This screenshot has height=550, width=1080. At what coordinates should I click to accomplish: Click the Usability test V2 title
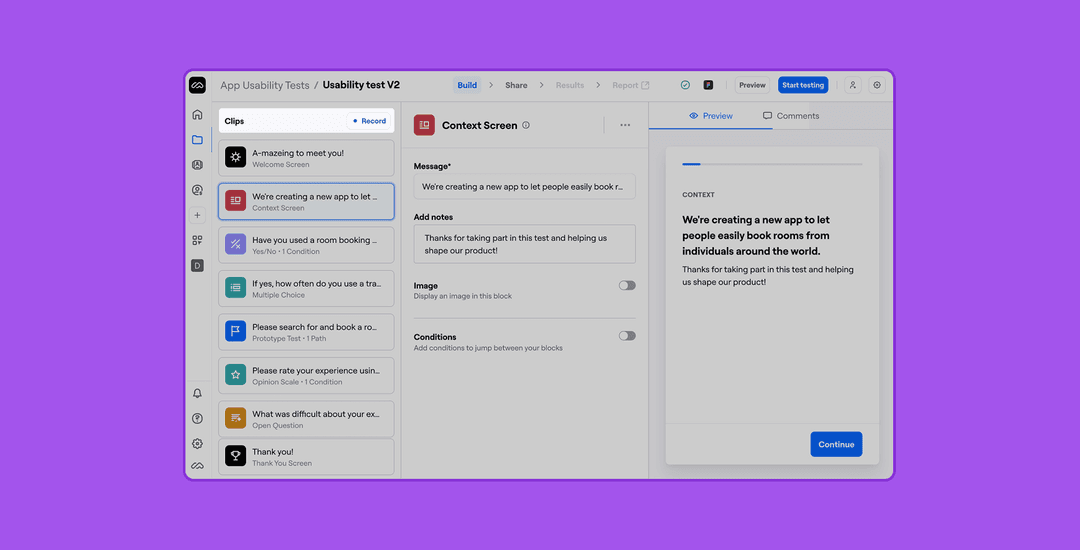361,85
